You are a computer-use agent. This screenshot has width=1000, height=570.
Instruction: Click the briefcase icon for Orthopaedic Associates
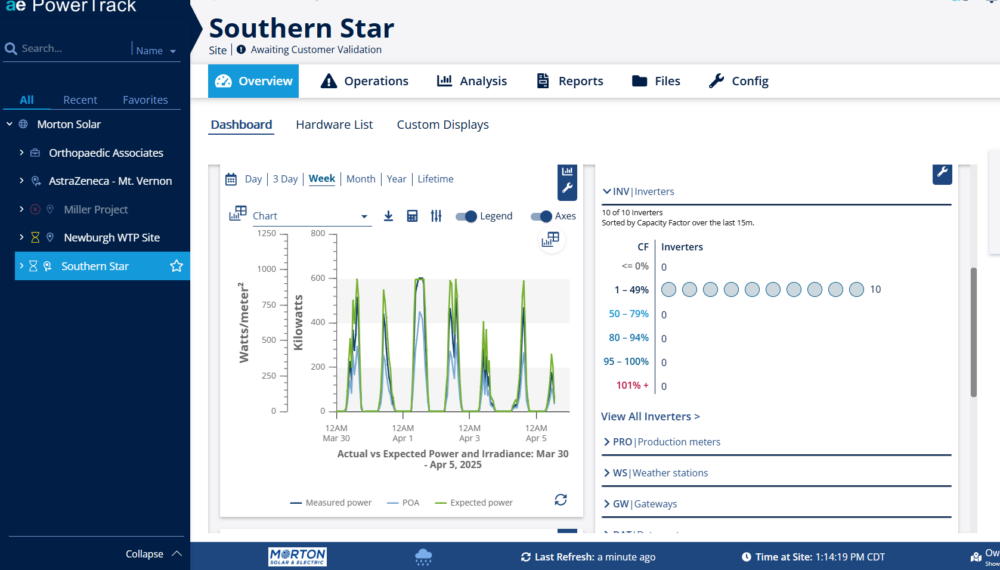click(35, 153)
